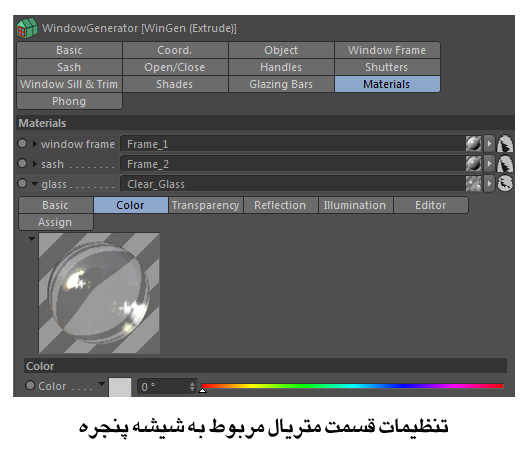
Task: Switch to the Basic object tab
Action: [69, 50]
